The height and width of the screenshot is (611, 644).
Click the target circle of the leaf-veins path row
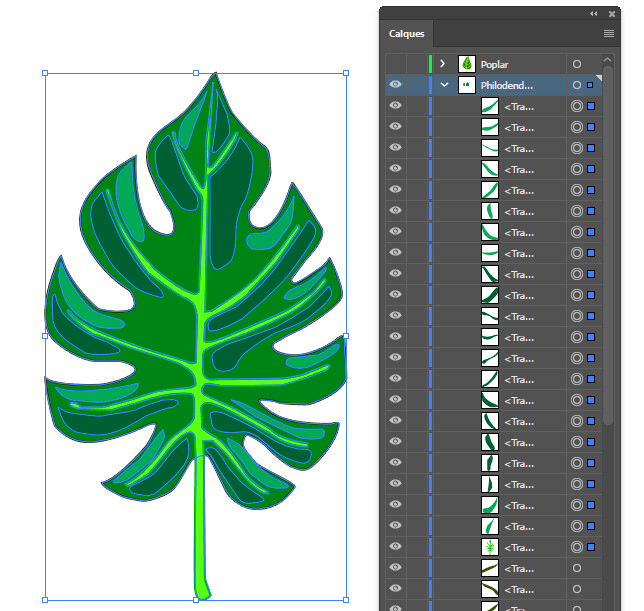(x=577, y=547)
